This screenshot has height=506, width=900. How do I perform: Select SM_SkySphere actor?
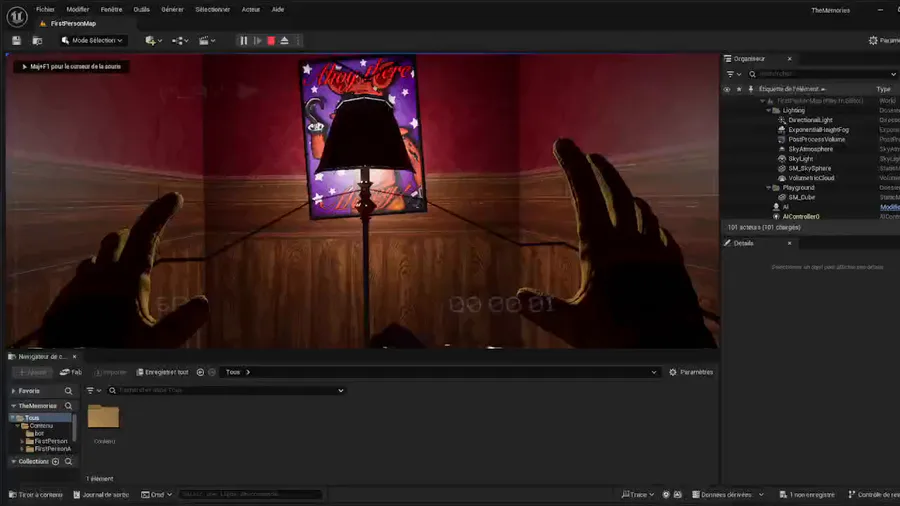point(809,169)
